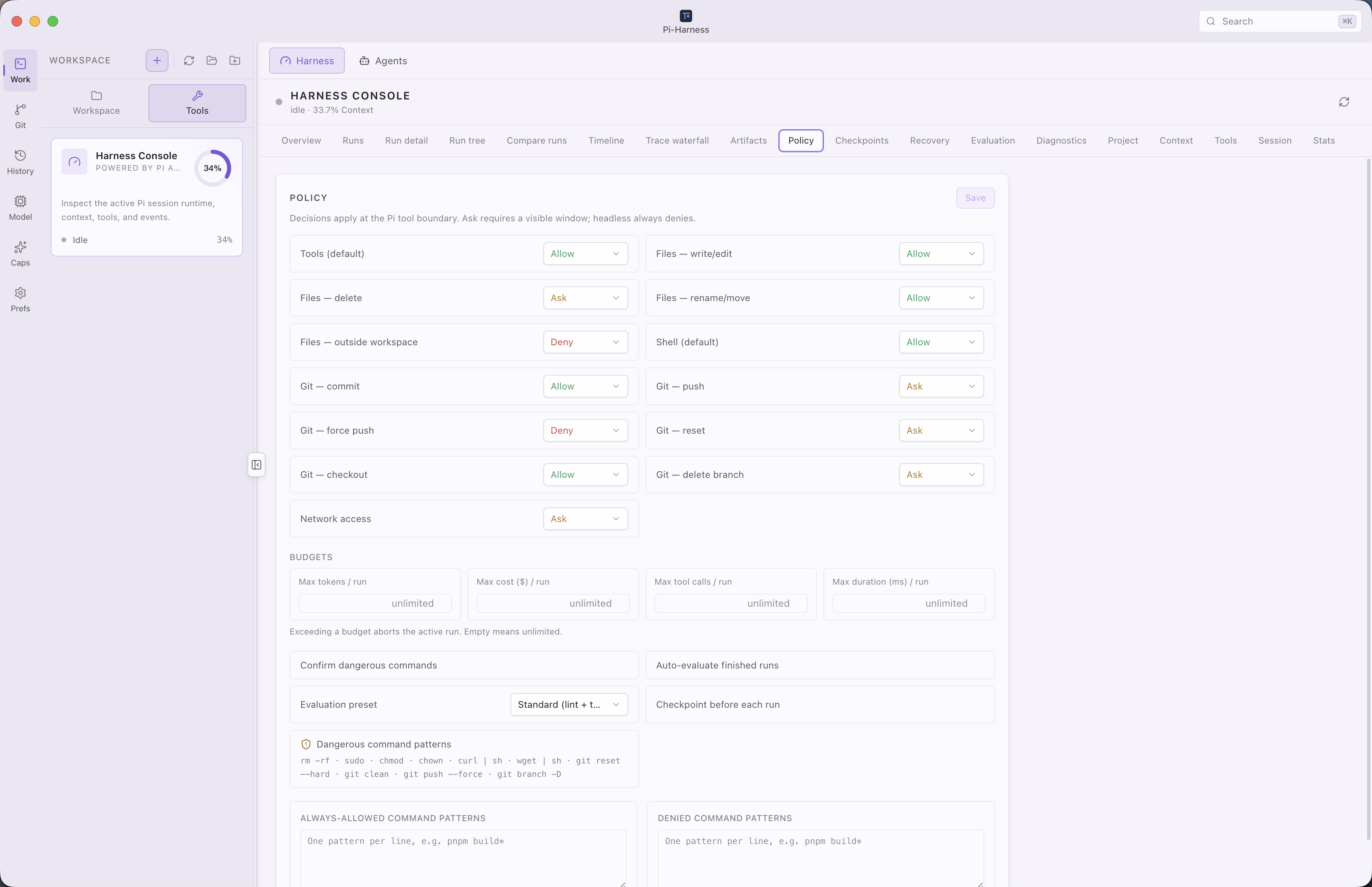Open the Network access permission dropdown
Screen dimensions: 1372x887
click(585, 519)
